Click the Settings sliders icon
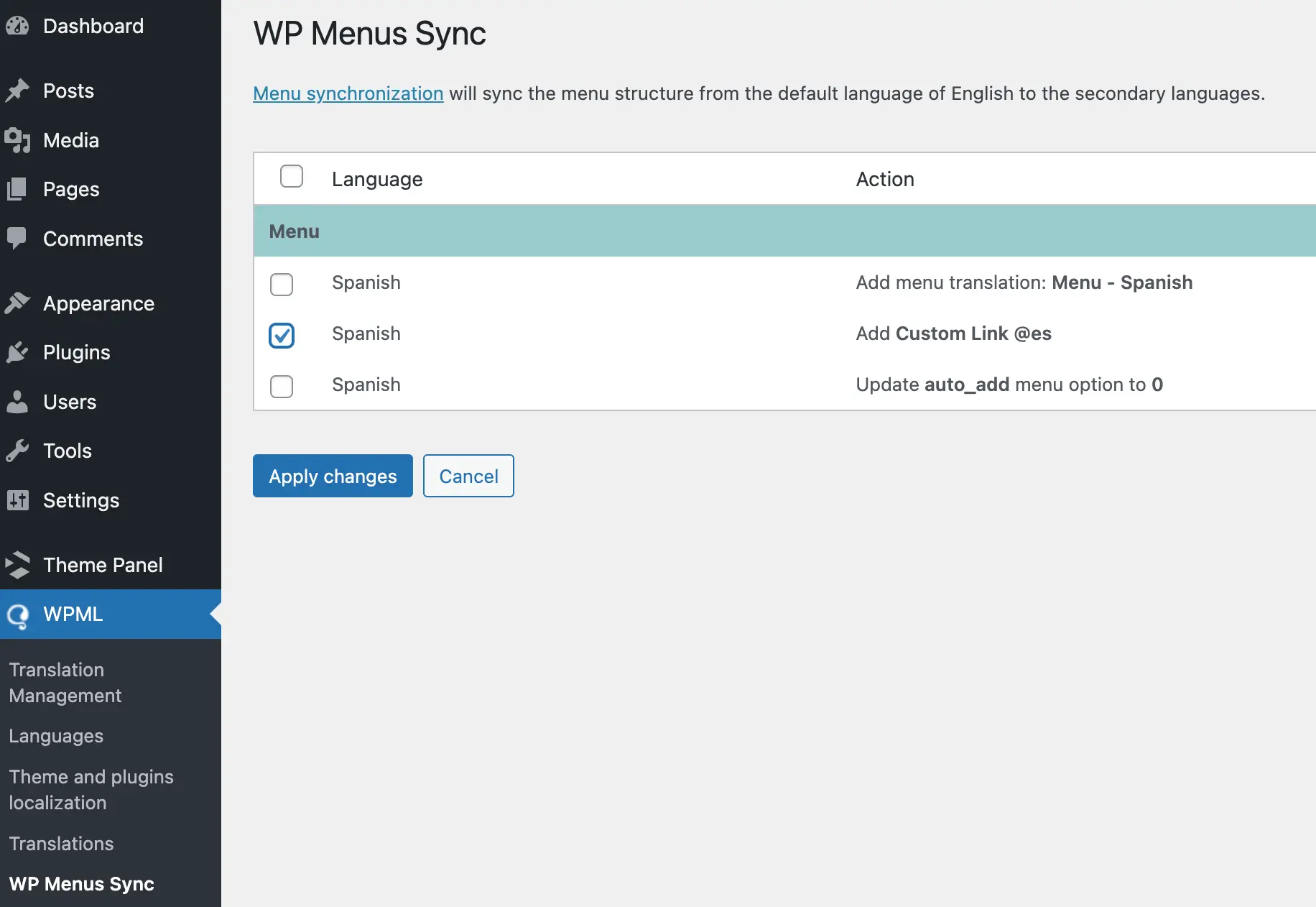 click(x=17, y=500)
